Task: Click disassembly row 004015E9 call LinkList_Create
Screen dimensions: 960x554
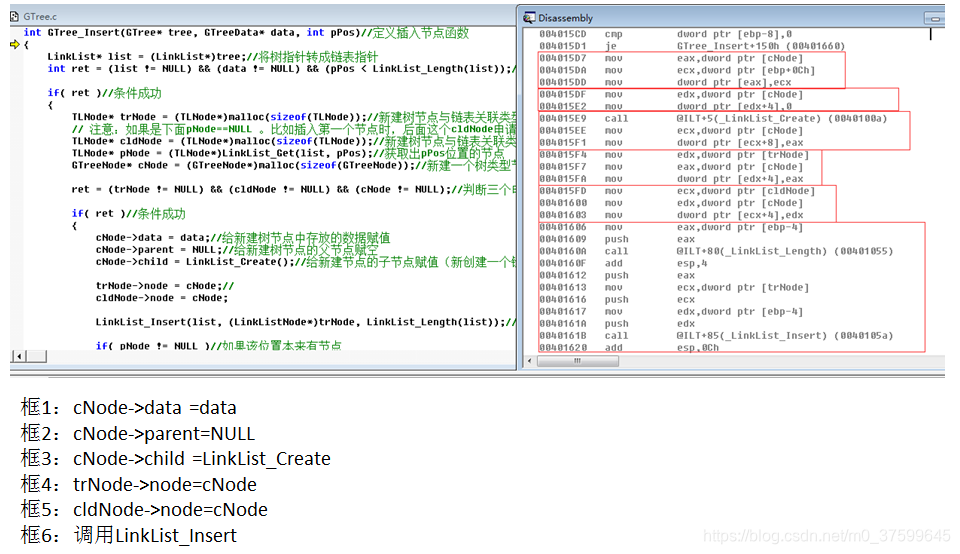Action: [x=713, y=118]
